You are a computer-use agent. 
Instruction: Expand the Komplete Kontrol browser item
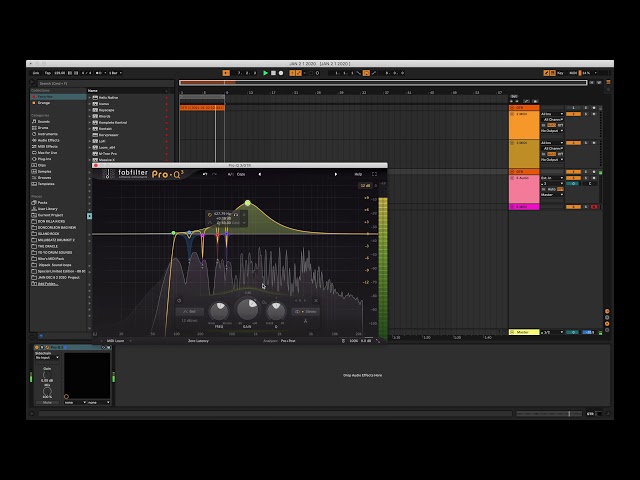click(x=89, y=122)
